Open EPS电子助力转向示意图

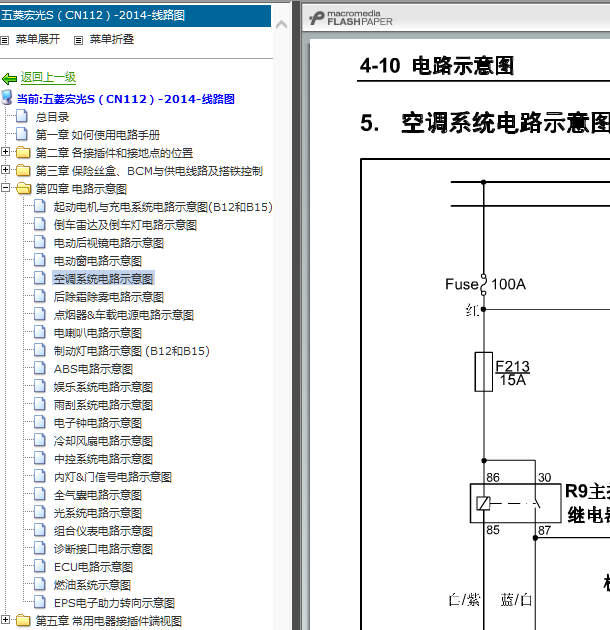114,603
